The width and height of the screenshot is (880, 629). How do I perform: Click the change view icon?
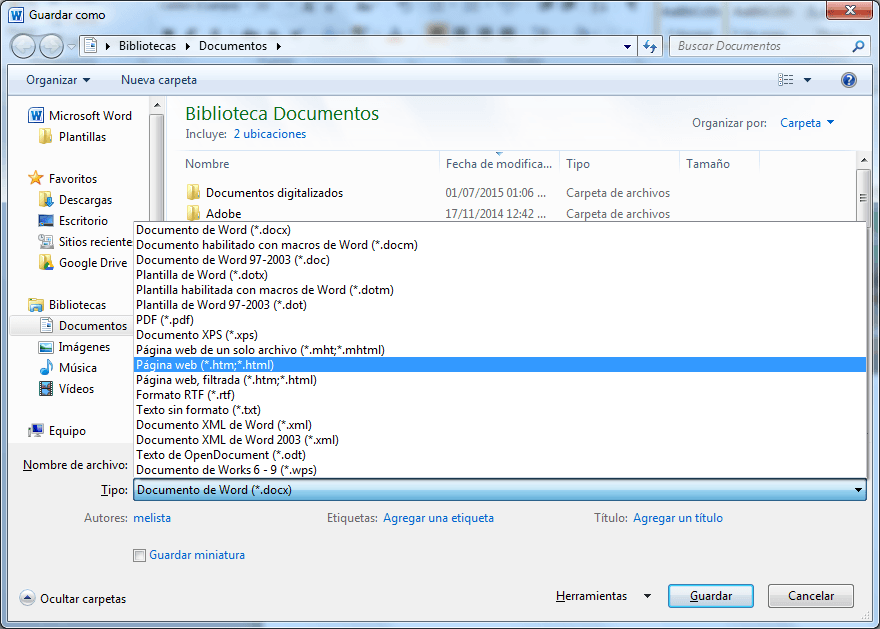click(786, 80)
